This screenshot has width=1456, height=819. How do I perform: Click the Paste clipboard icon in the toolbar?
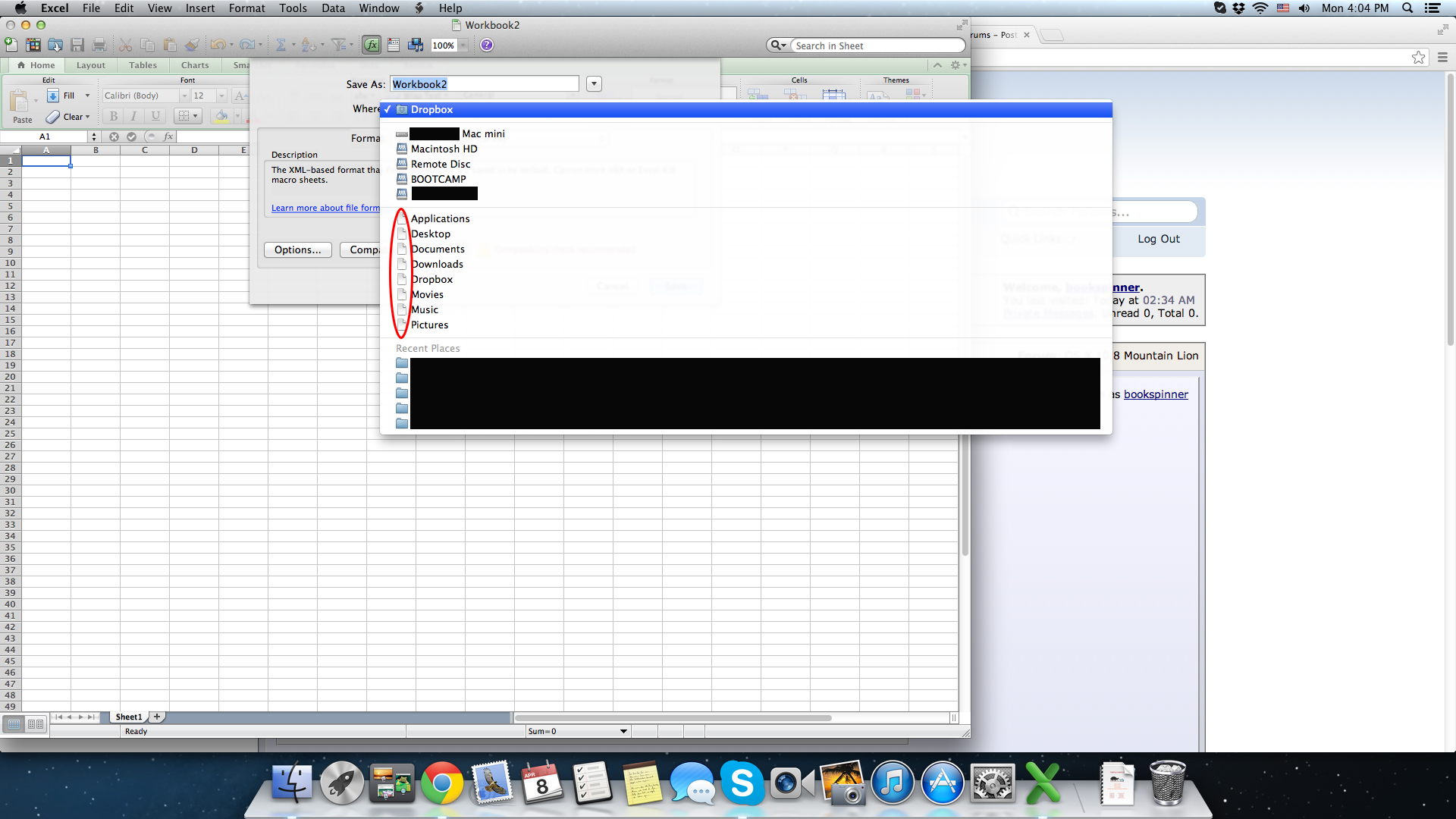[170, 45]
